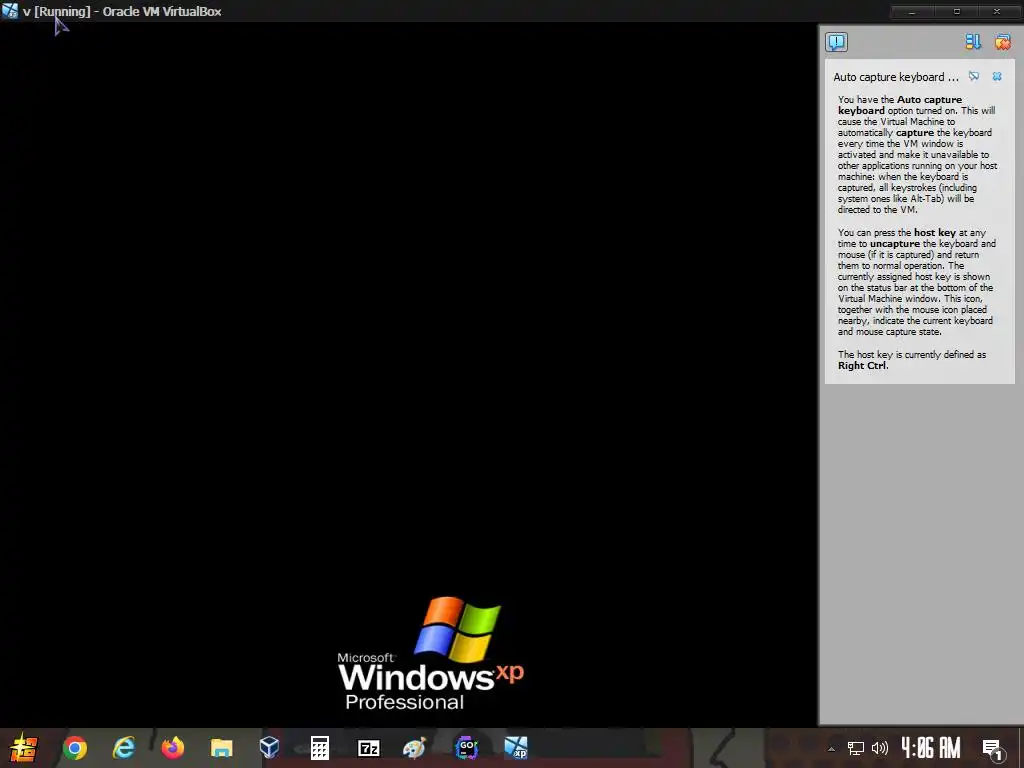Click the 'Auto capture keyboard ...' notification title
1024x768 pixels.
[896, 77]
